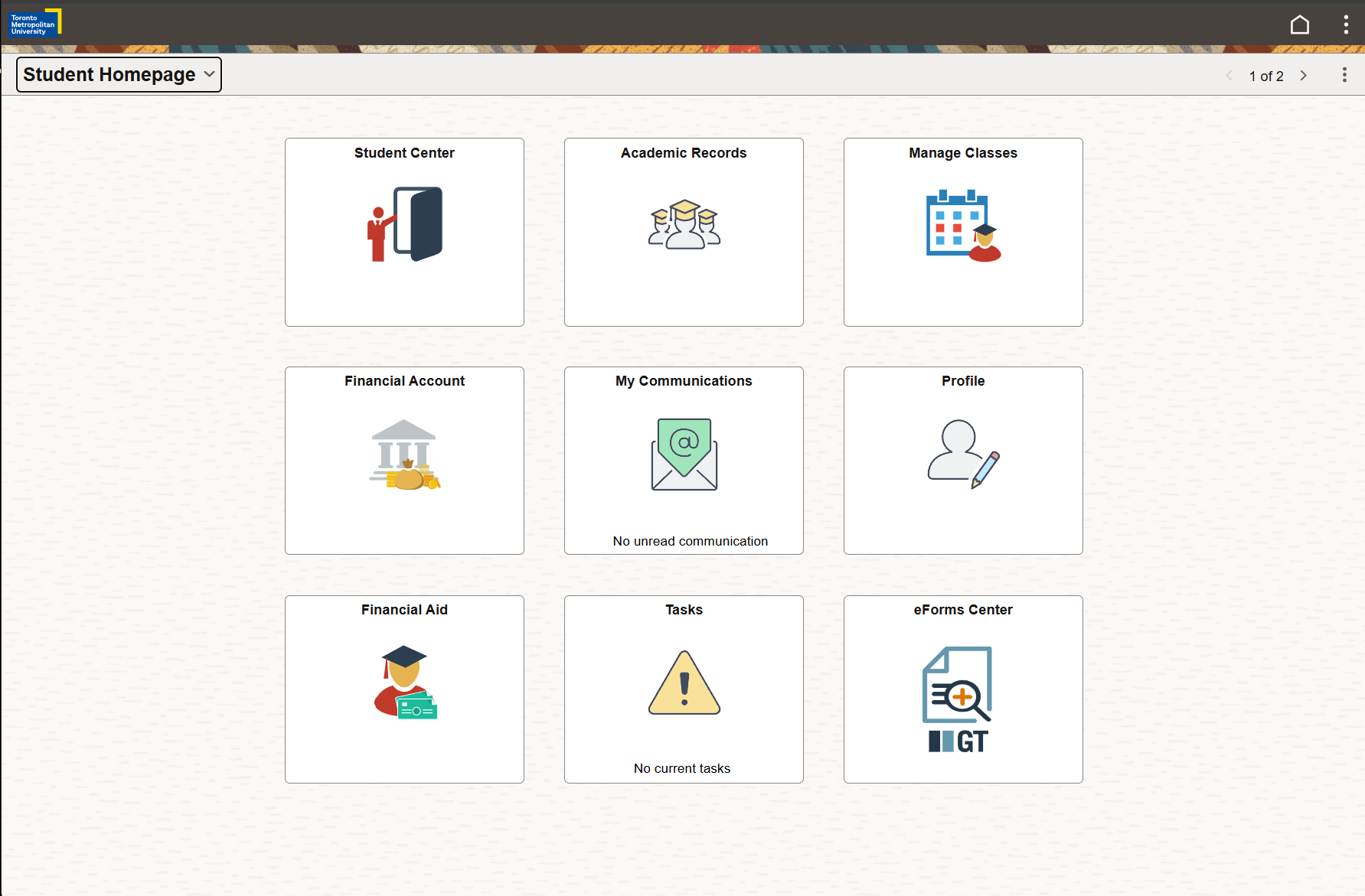Open the eForms Center document icon

point(958,699)
